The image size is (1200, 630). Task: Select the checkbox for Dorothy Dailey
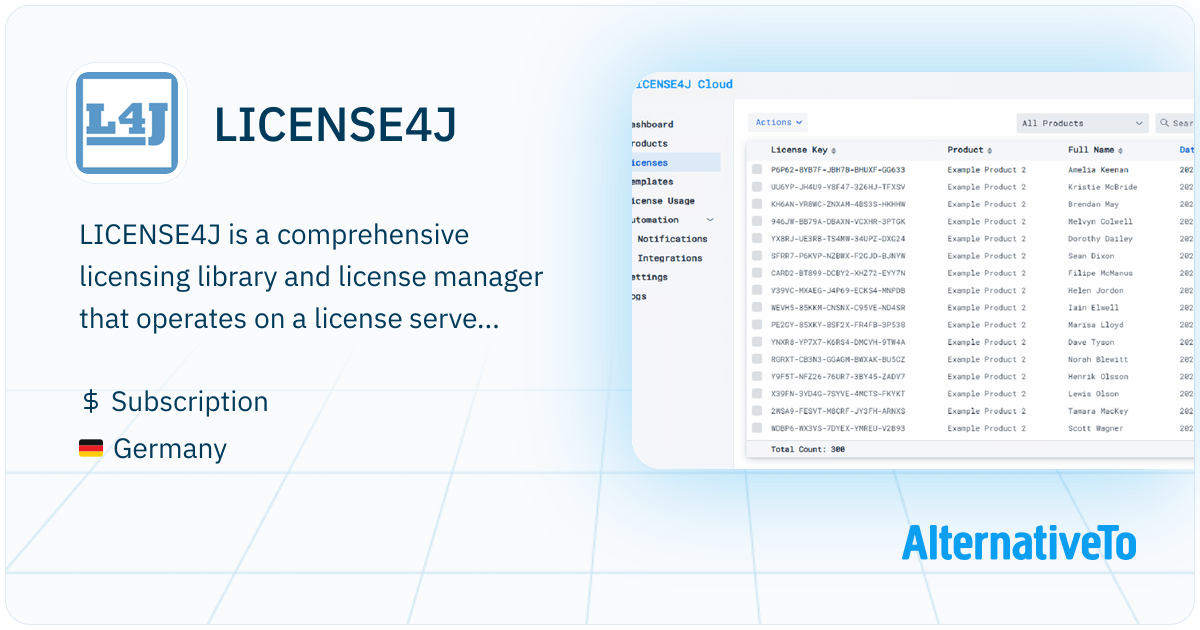tap(757, 239)
